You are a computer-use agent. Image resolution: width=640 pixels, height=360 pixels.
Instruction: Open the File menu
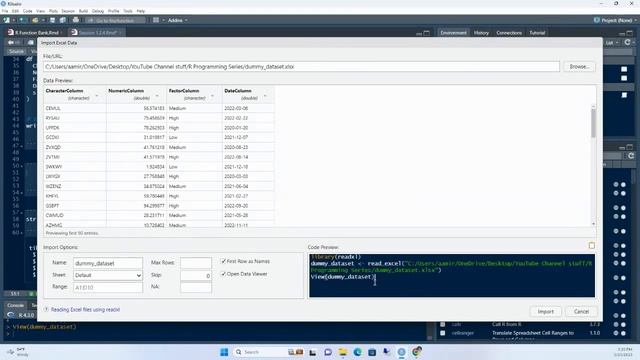[4, 11]
